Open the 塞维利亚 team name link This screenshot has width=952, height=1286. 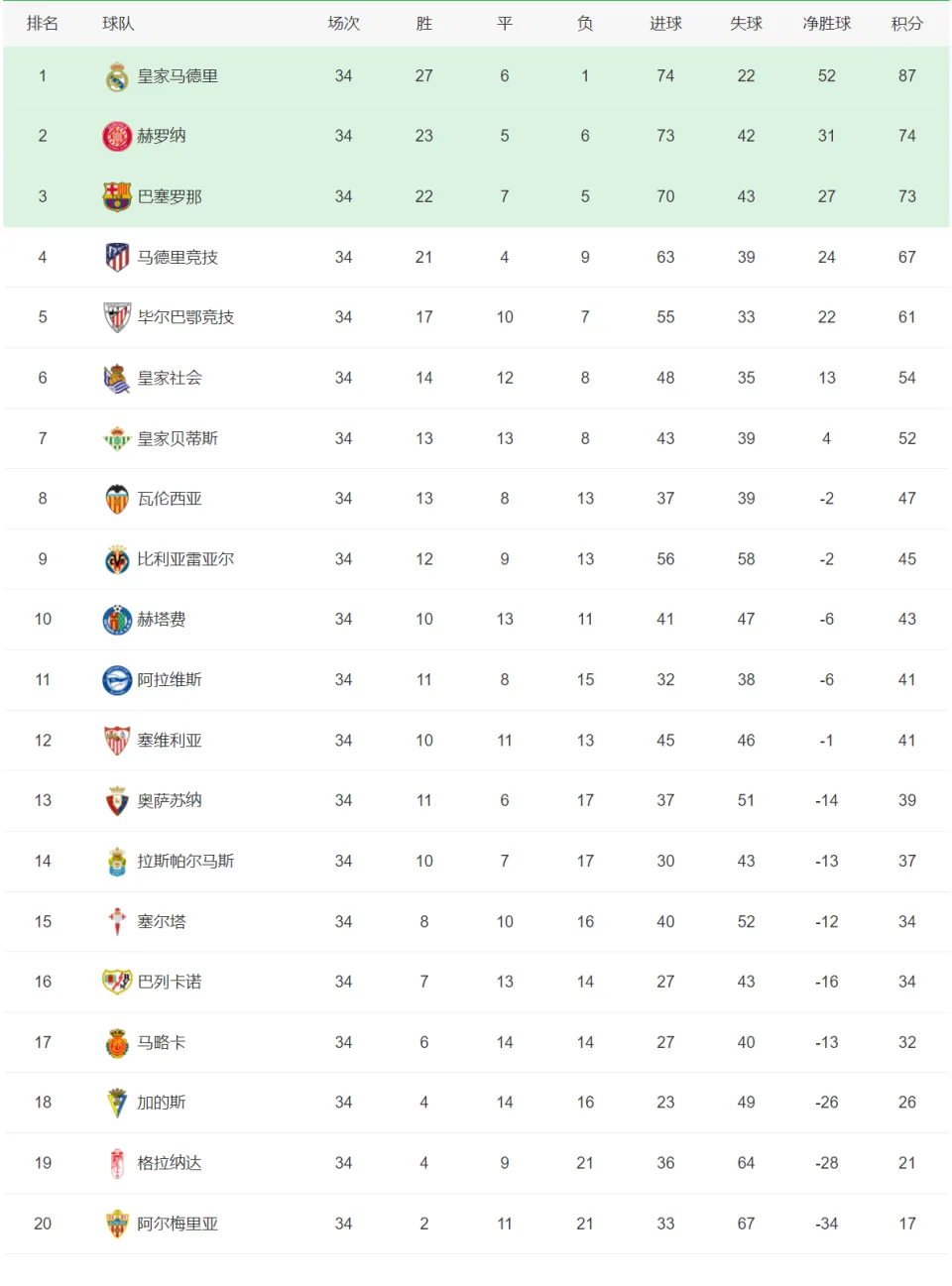click(170, 741)
